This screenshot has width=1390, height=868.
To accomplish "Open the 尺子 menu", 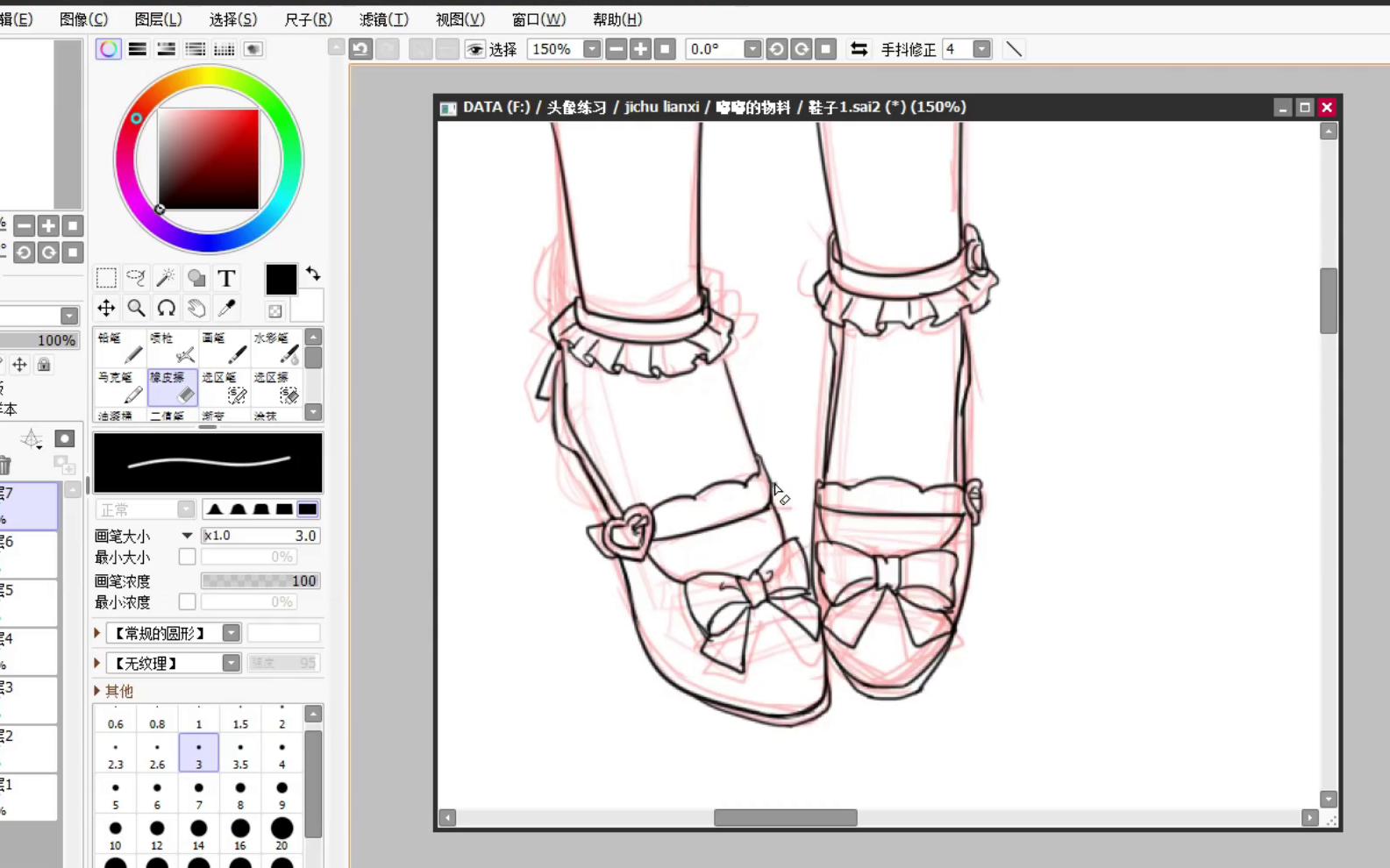I will click(309, 19).
